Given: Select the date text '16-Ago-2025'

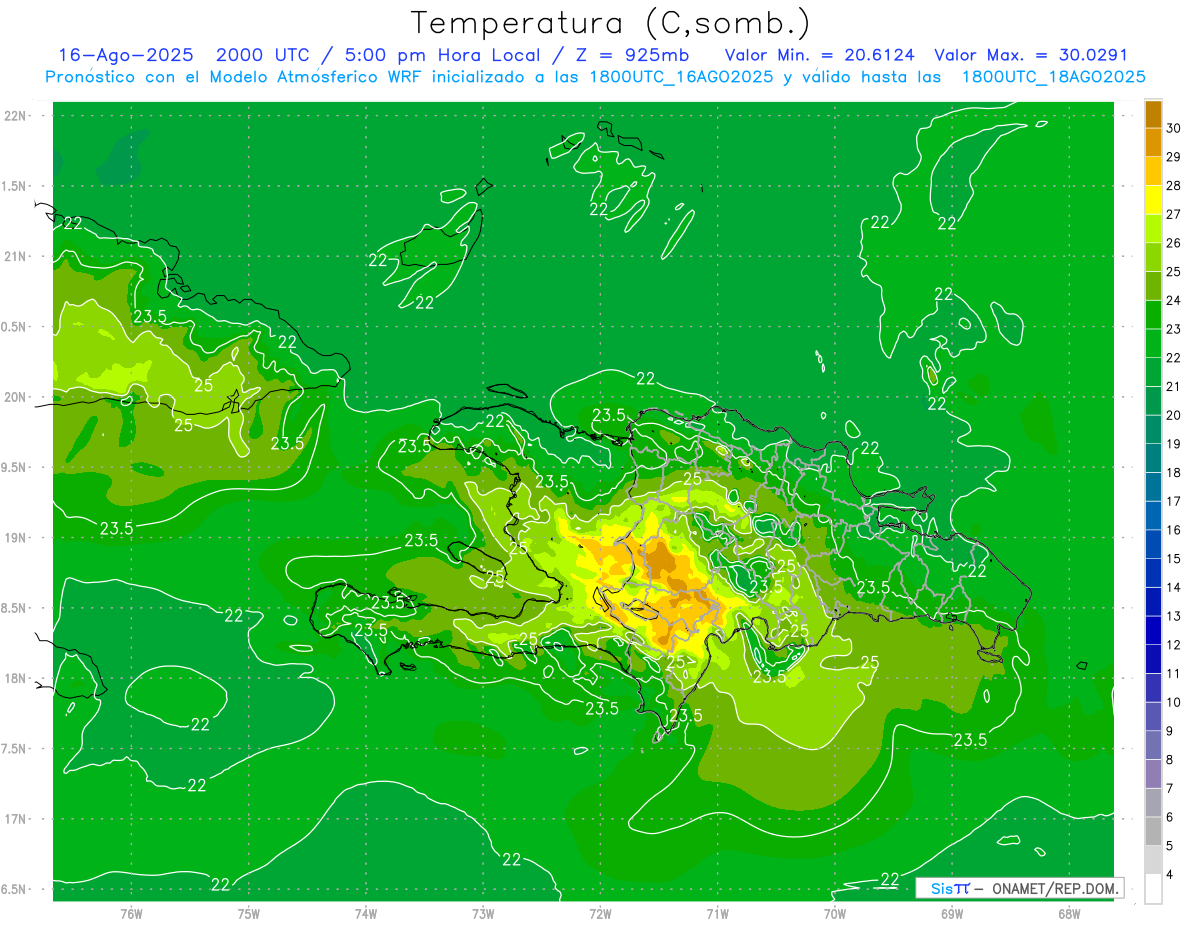Looking at the screenshot, I should click(x=127, y=55).
